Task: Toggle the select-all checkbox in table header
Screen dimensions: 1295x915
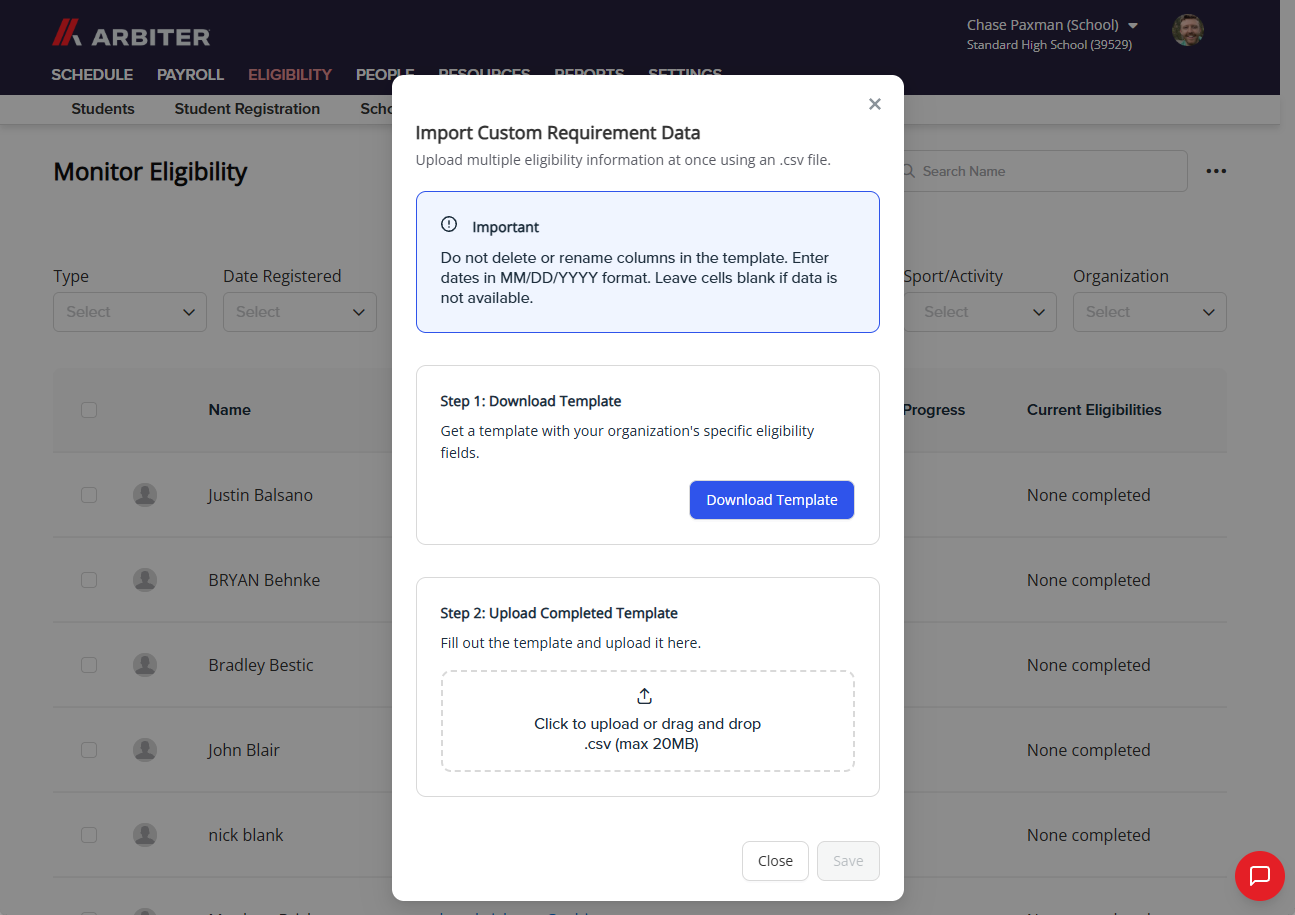Action: point(89,410)
